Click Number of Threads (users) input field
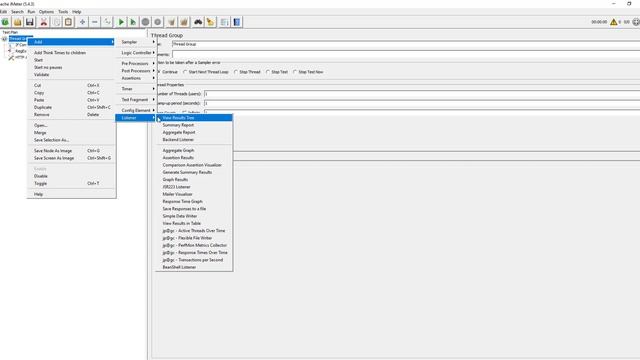Screen dimensions: 640x360 422,94
